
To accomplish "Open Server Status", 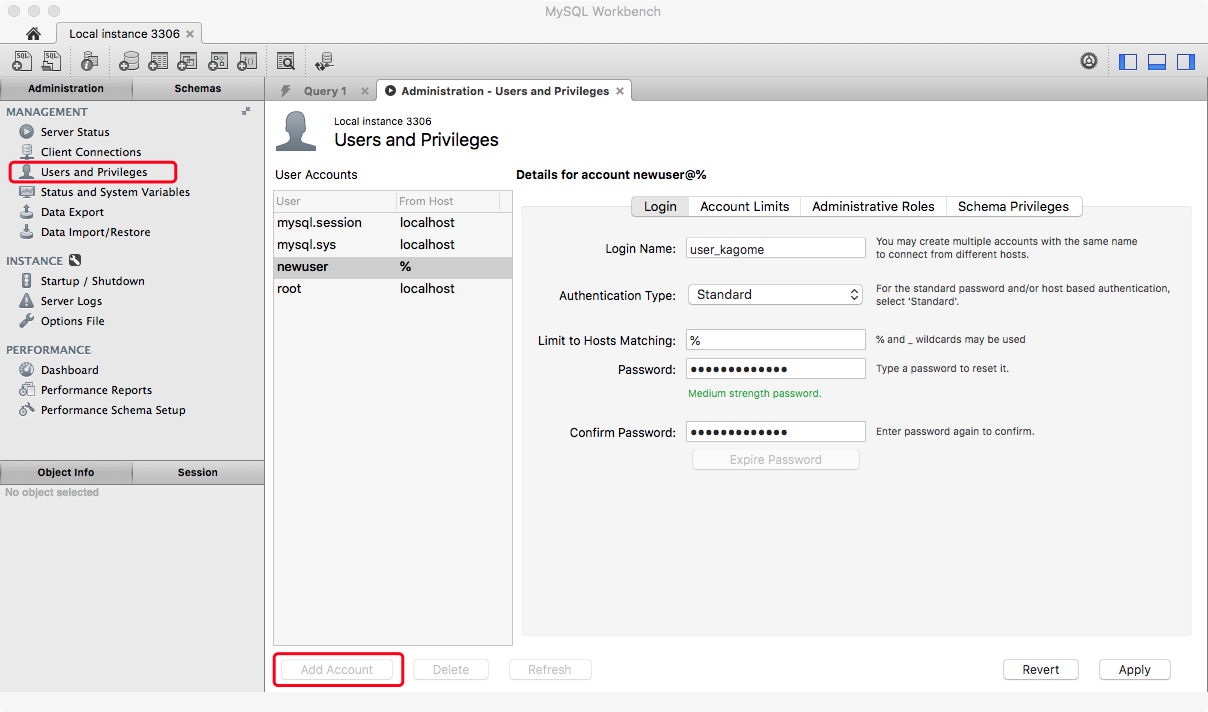I will click(x=75, y=132).
